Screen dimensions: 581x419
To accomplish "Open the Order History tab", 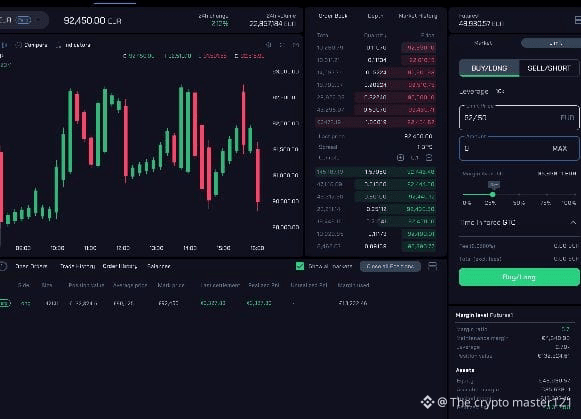I will coord(120,266).
